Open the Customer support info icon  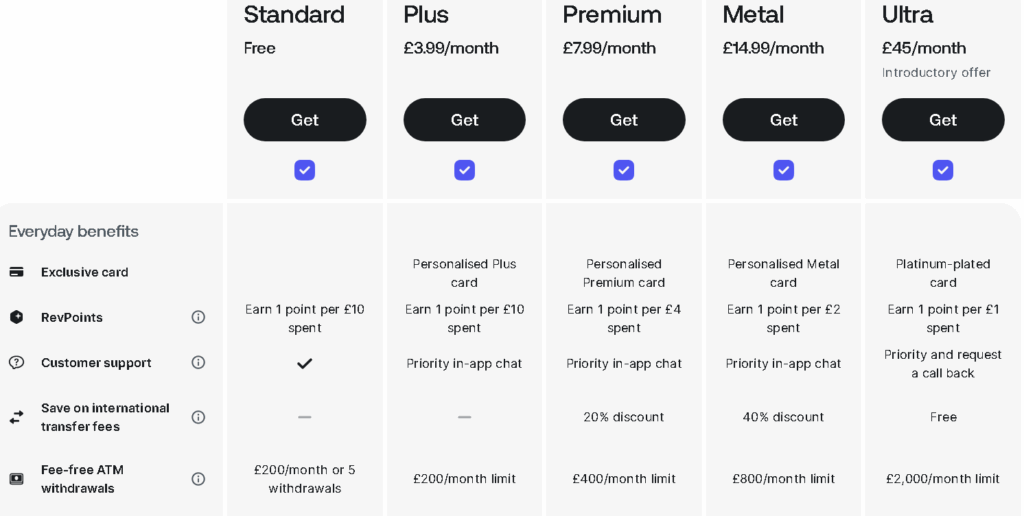[x=198, y=363]
